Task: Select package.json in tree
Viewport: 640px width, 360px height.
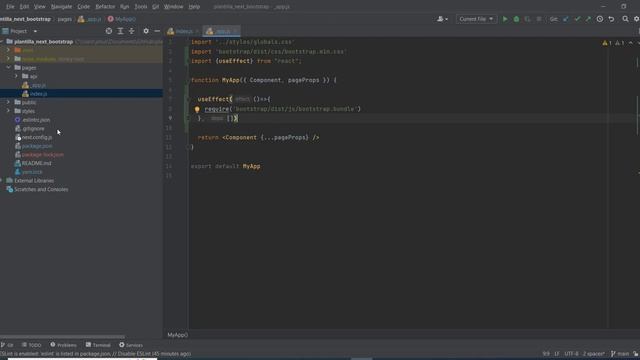Action: [x=33, y=146]
